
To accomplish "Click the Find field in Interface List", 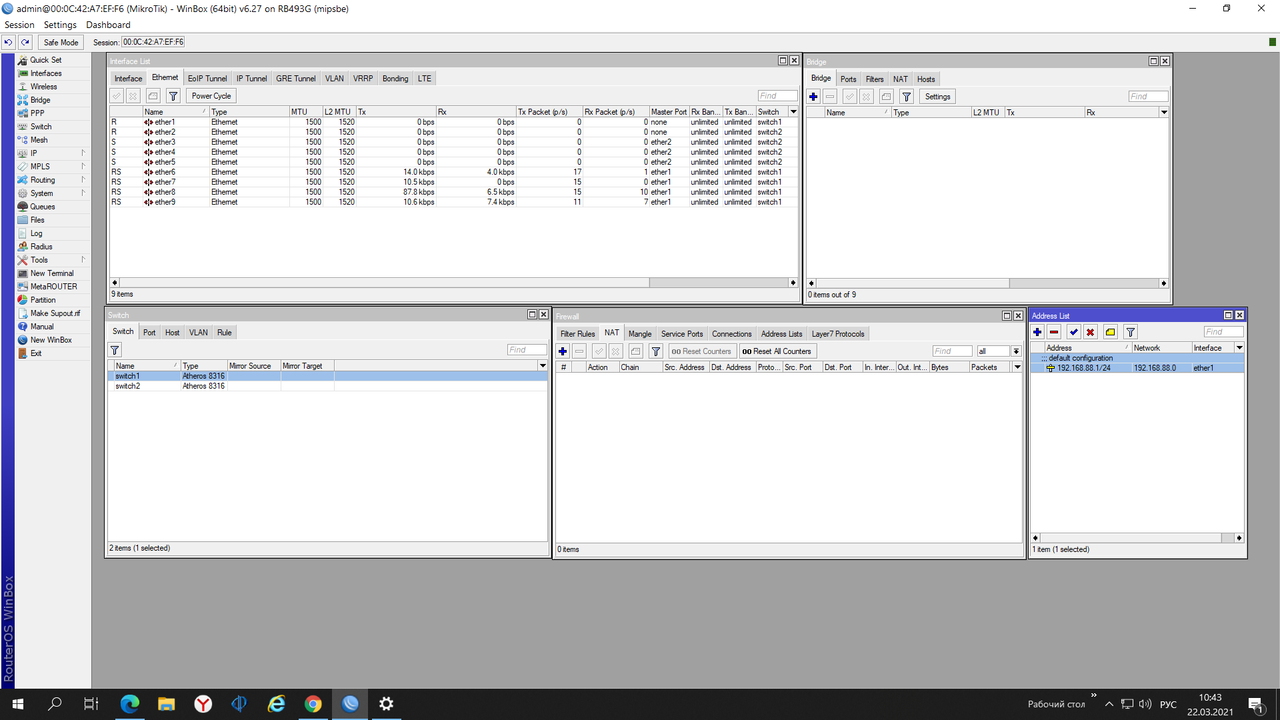I will pyautogui.click(x=777, y=96).
